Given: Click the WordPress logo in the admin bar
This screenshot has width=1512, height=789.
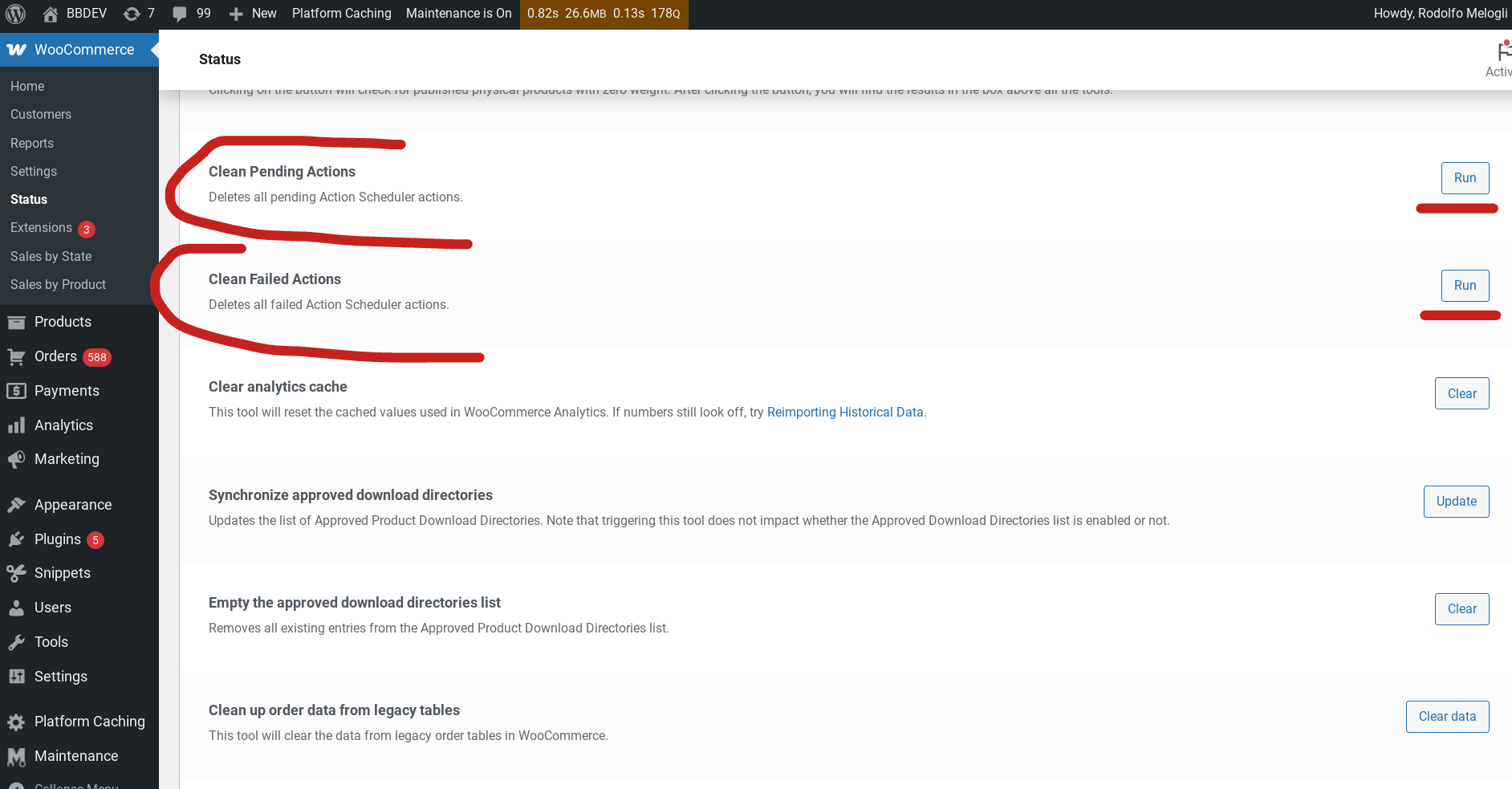Looking at the screenshot, I should click(15, 14).
